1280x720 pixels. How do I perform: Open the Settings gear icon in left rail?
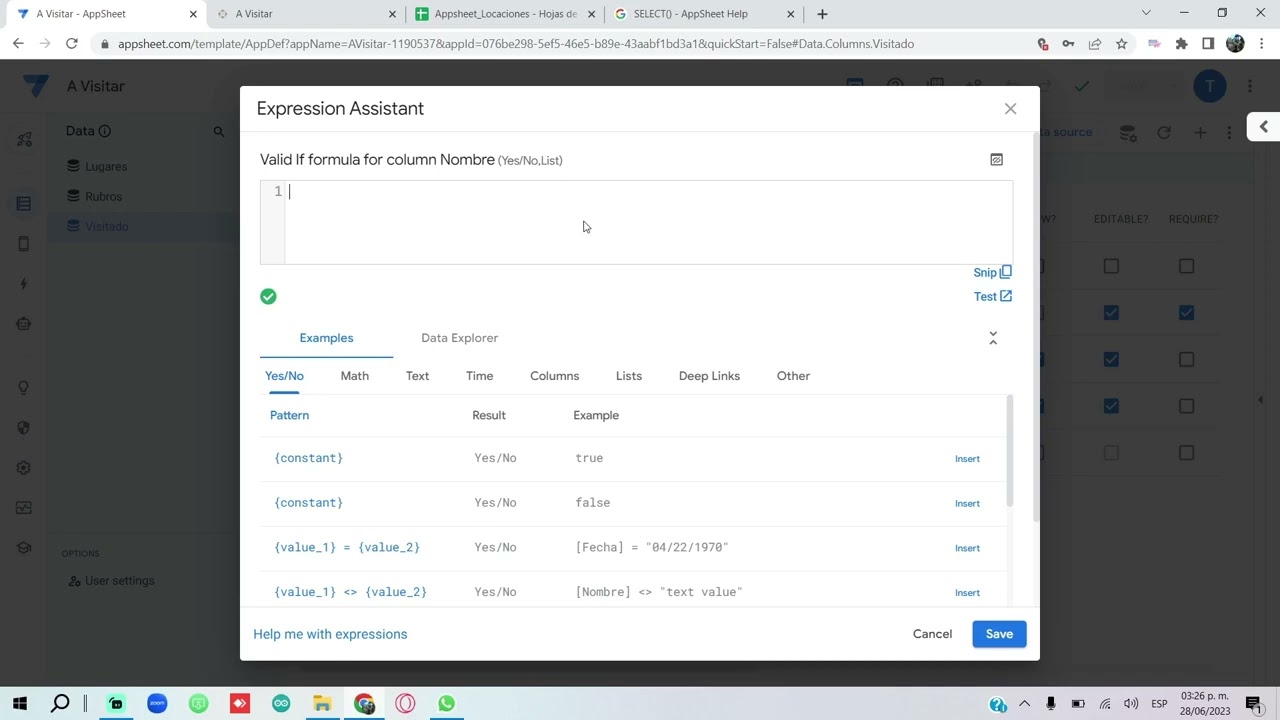23,468
